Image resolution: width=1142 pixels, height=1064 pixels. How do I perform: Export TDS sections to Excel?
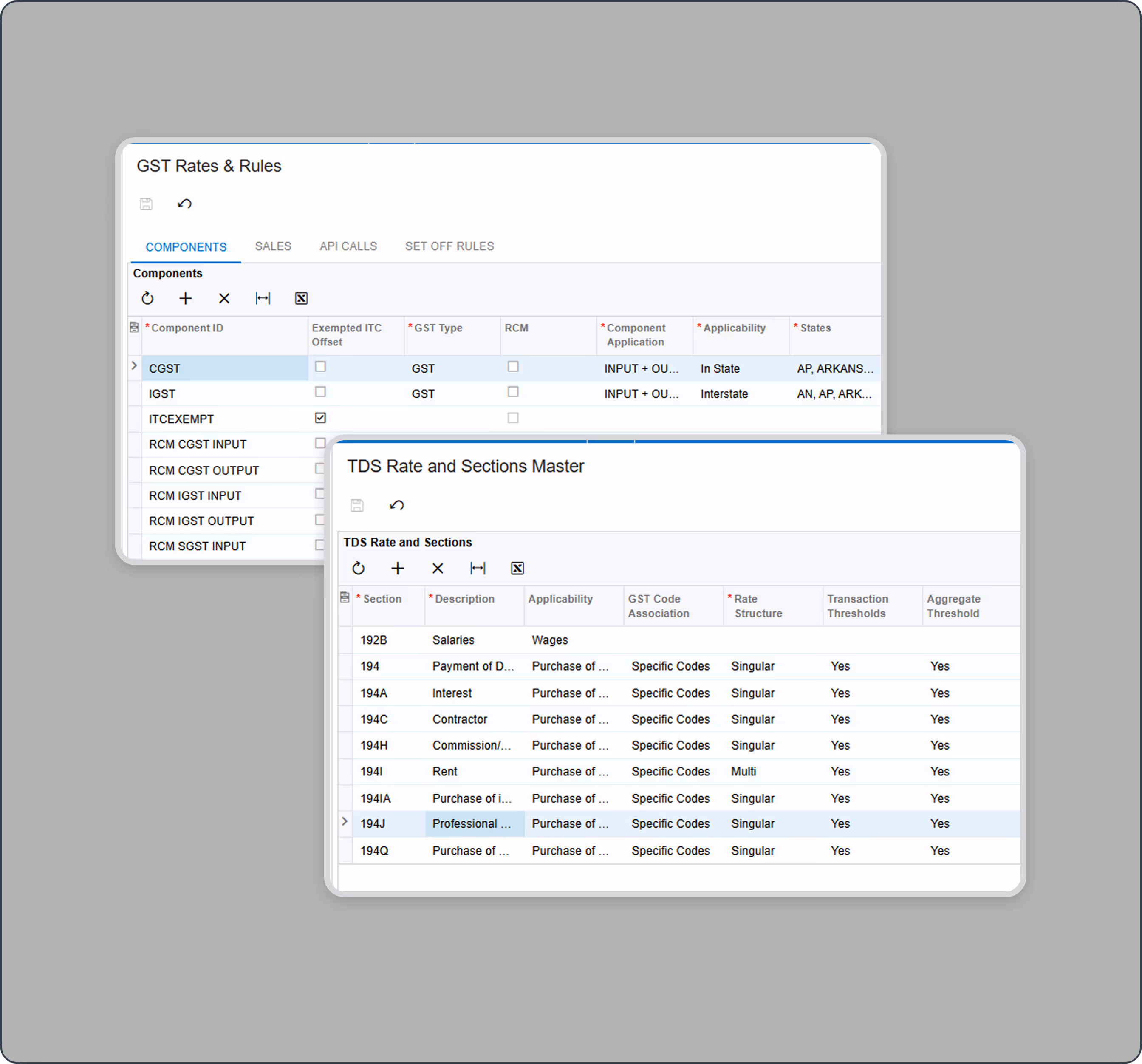click(x=517, y=568)
